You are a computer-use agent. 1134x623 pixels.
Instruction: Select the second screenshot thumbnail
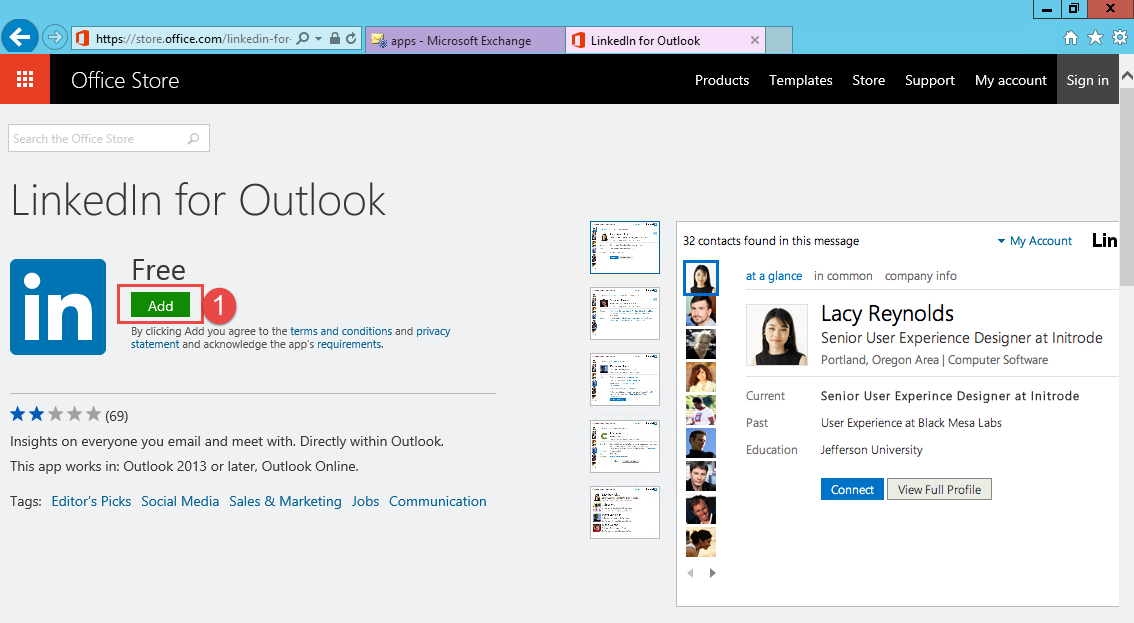[625, 313]
